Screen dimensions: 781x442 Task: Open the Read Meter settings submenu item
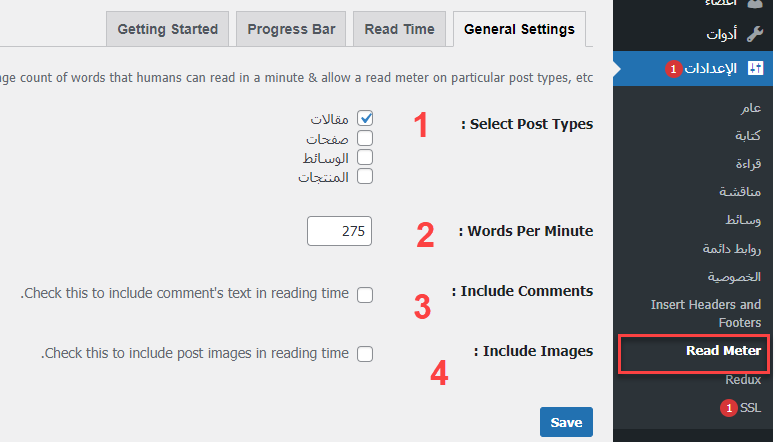(x=723, y=350)
